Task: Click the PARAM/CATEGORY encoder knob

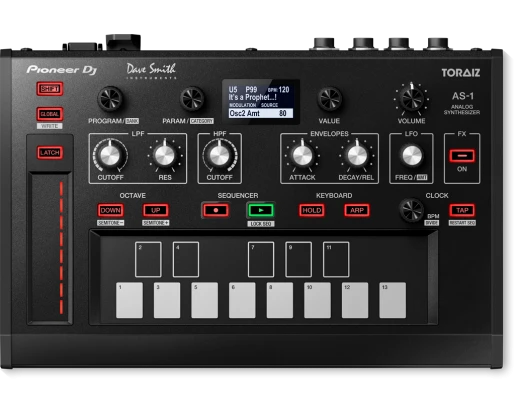Action: [x=192, y=99]
